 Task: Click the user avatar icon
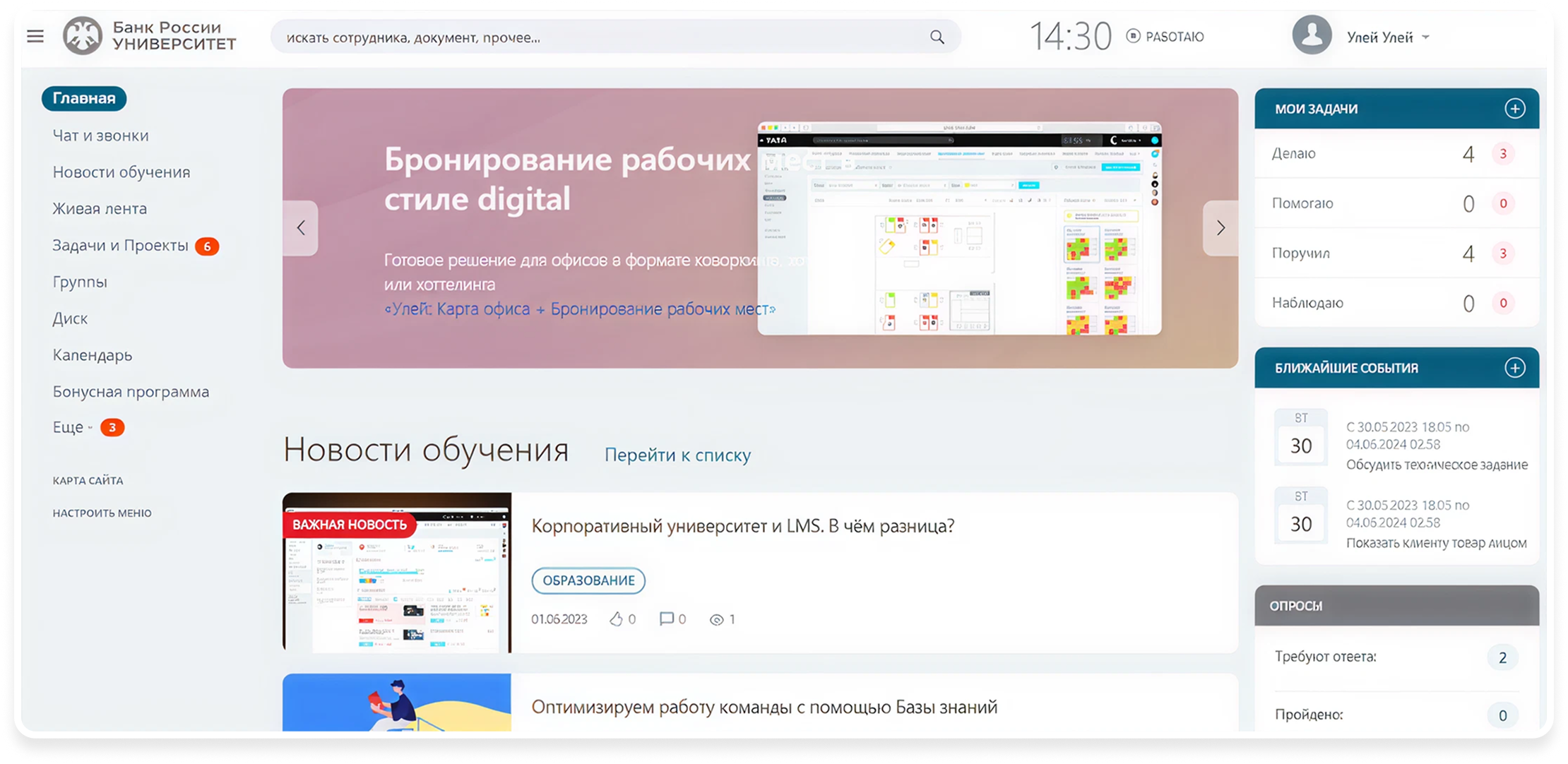[1312, 35]
